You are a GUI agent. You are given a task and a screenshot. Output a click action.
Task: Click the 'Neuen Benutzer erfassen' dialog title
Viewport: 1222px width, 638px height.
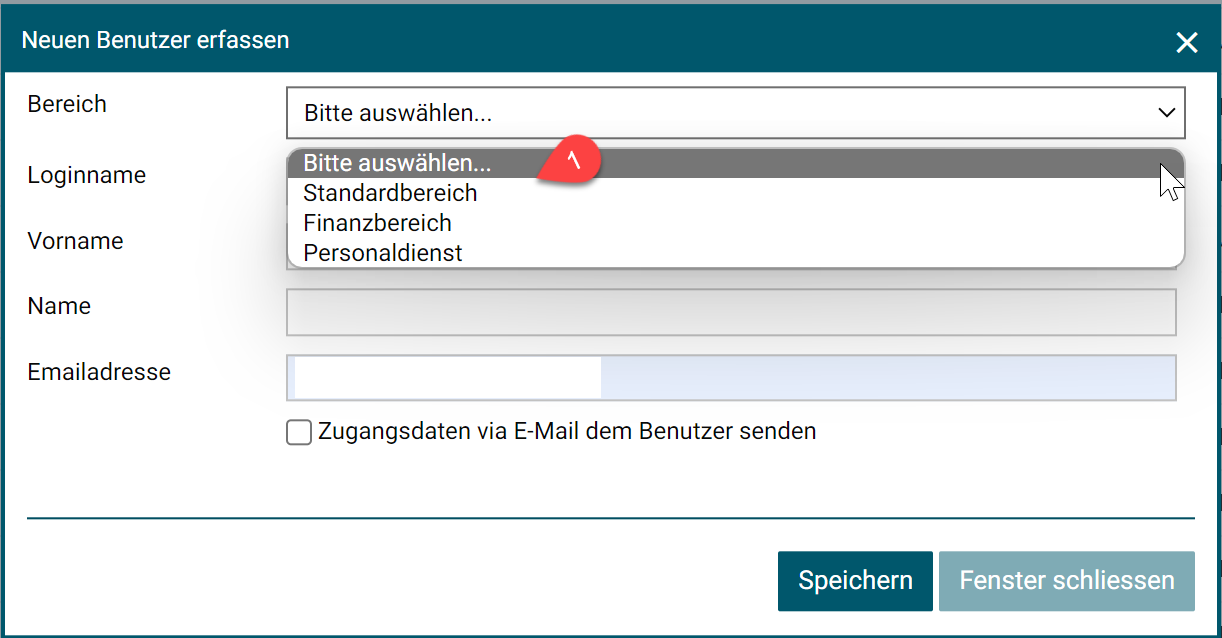pos(156,41)
